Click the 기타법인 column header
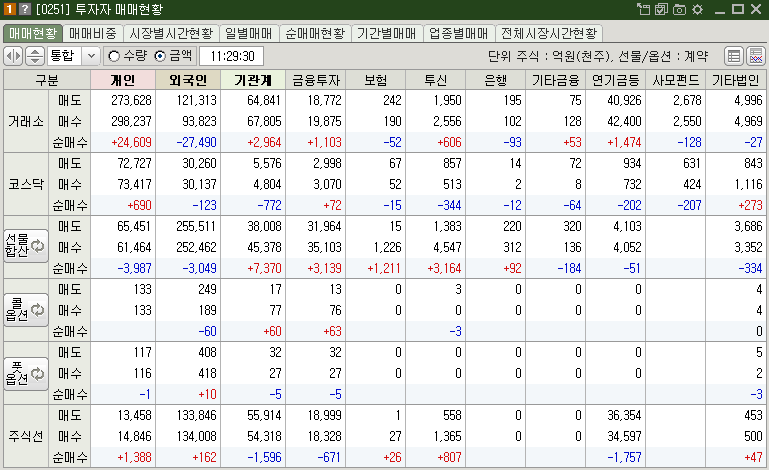This screenshot has width=769, height=470. pyautogui.click(x=736, y=80)
